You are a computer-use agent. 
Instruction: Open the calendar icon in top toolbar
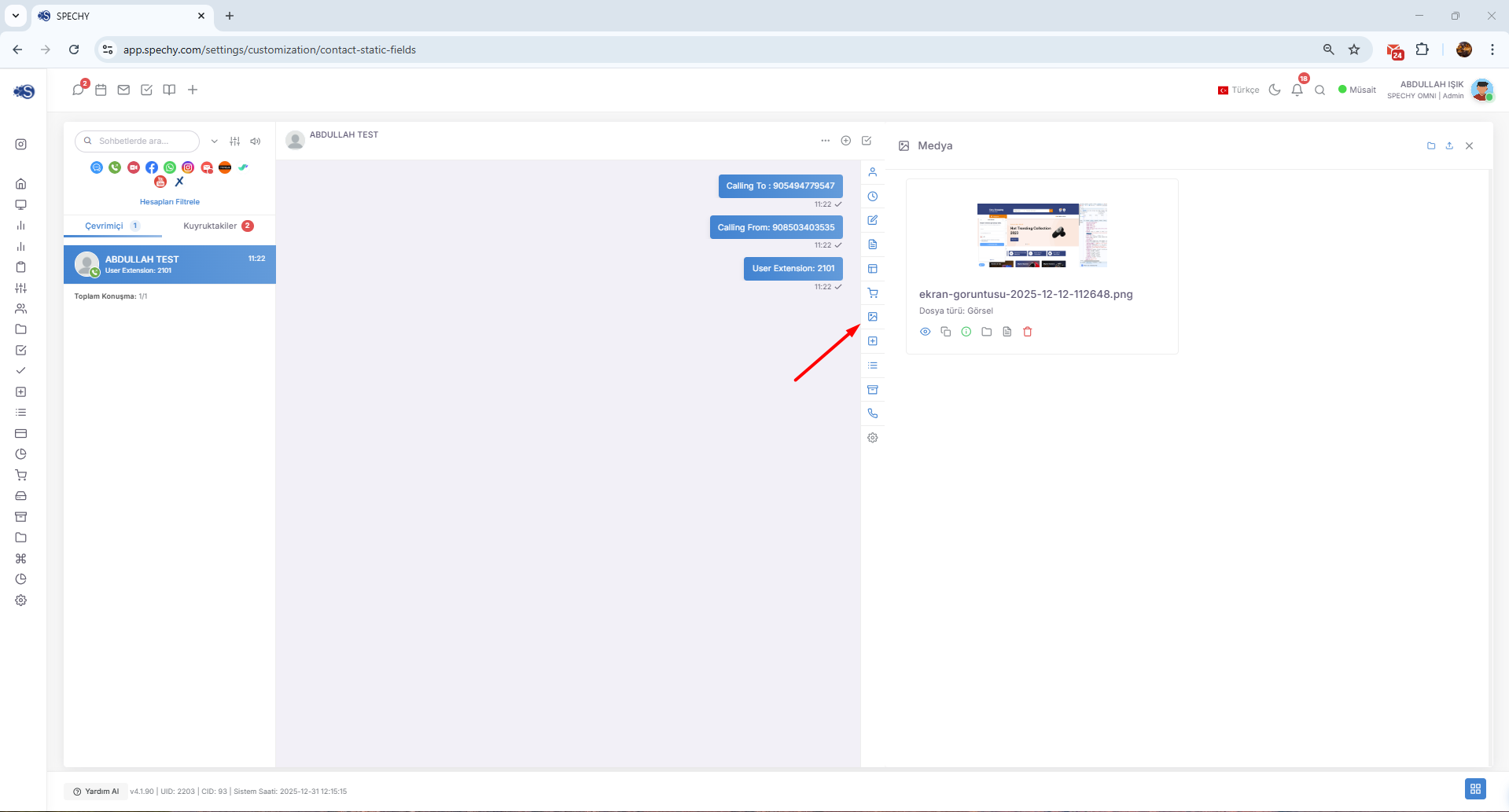coord(101,90)
